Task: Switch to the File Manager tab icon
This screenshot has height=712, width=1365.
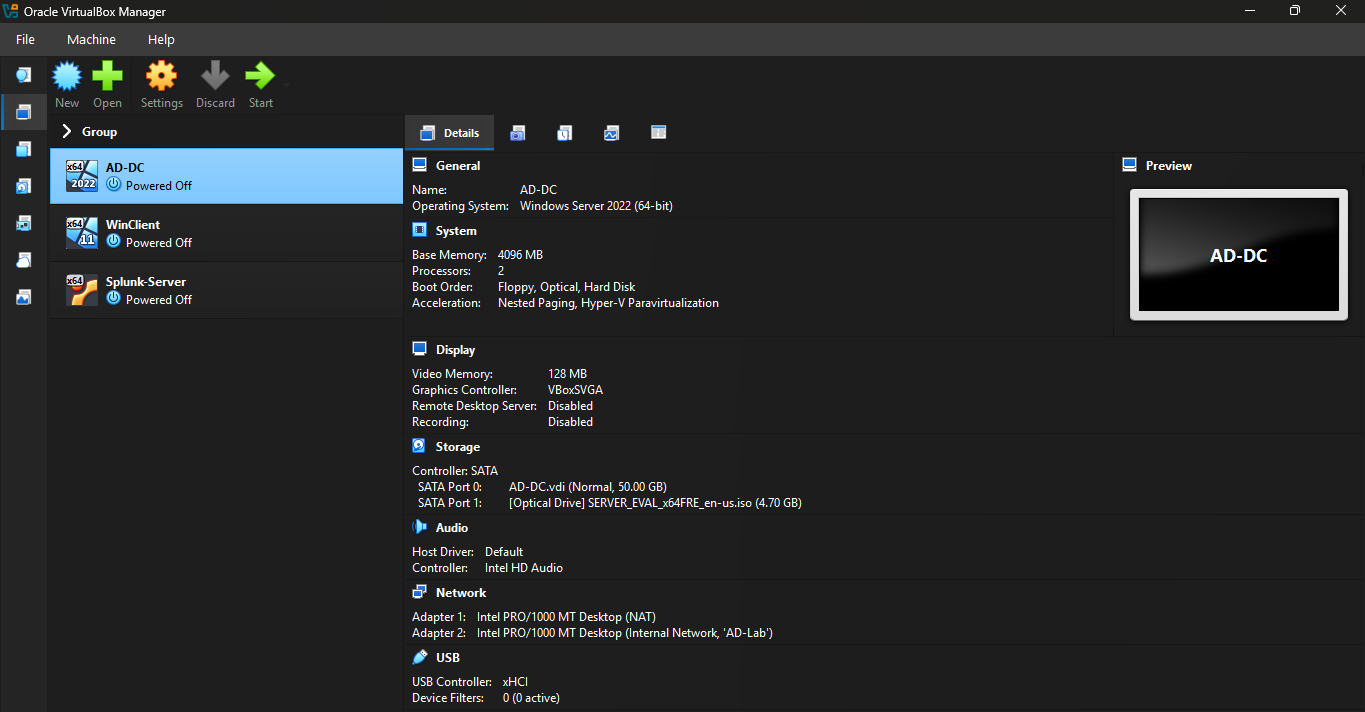Action: (x=658, y=133)
